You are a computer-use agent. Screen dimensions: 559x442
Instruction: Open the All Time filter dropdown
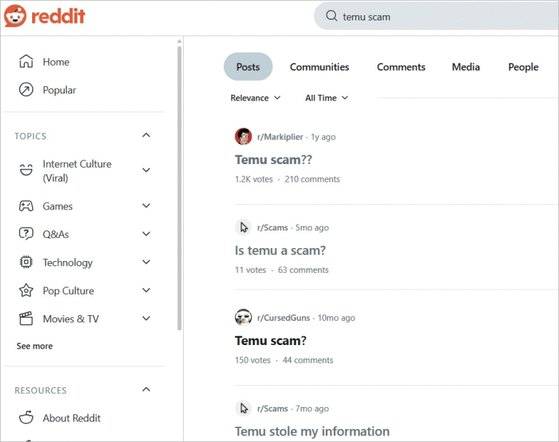[x=327, y=98]
